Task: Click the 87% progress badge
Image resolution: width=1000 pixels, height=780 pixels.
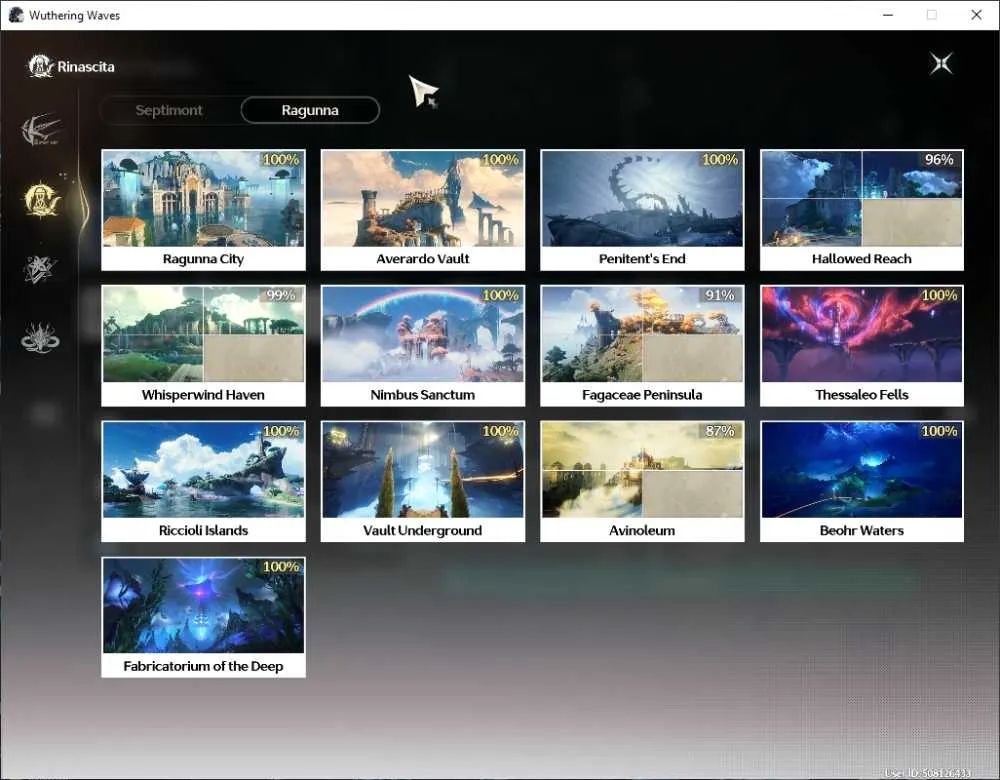Action: pyautogui.click(x=720, y=431)
